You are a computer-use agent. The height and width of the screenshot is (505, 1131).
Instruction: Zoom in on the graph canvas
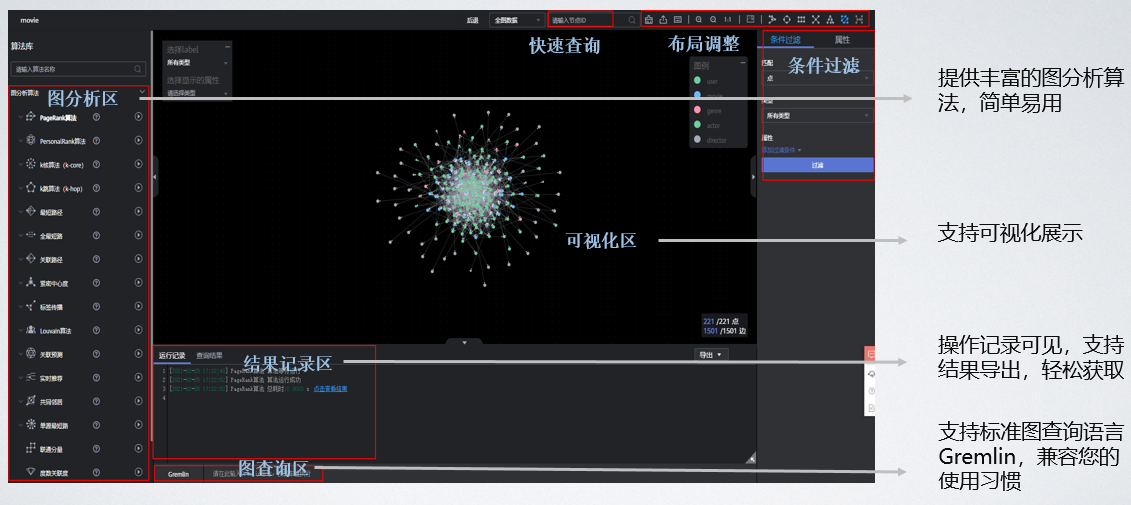pos(698,19)
